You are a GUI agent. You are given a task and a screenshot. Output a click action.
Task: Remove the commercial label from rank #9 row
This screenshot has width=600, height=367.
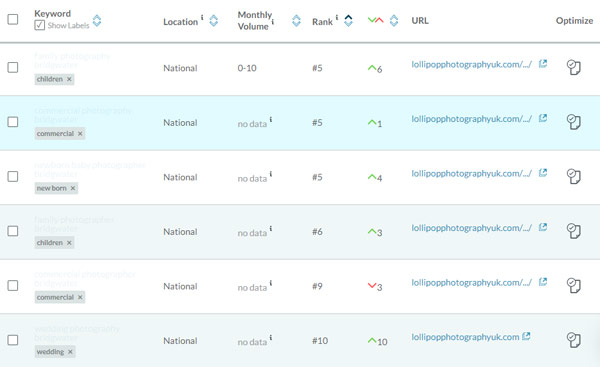(80, 297)
